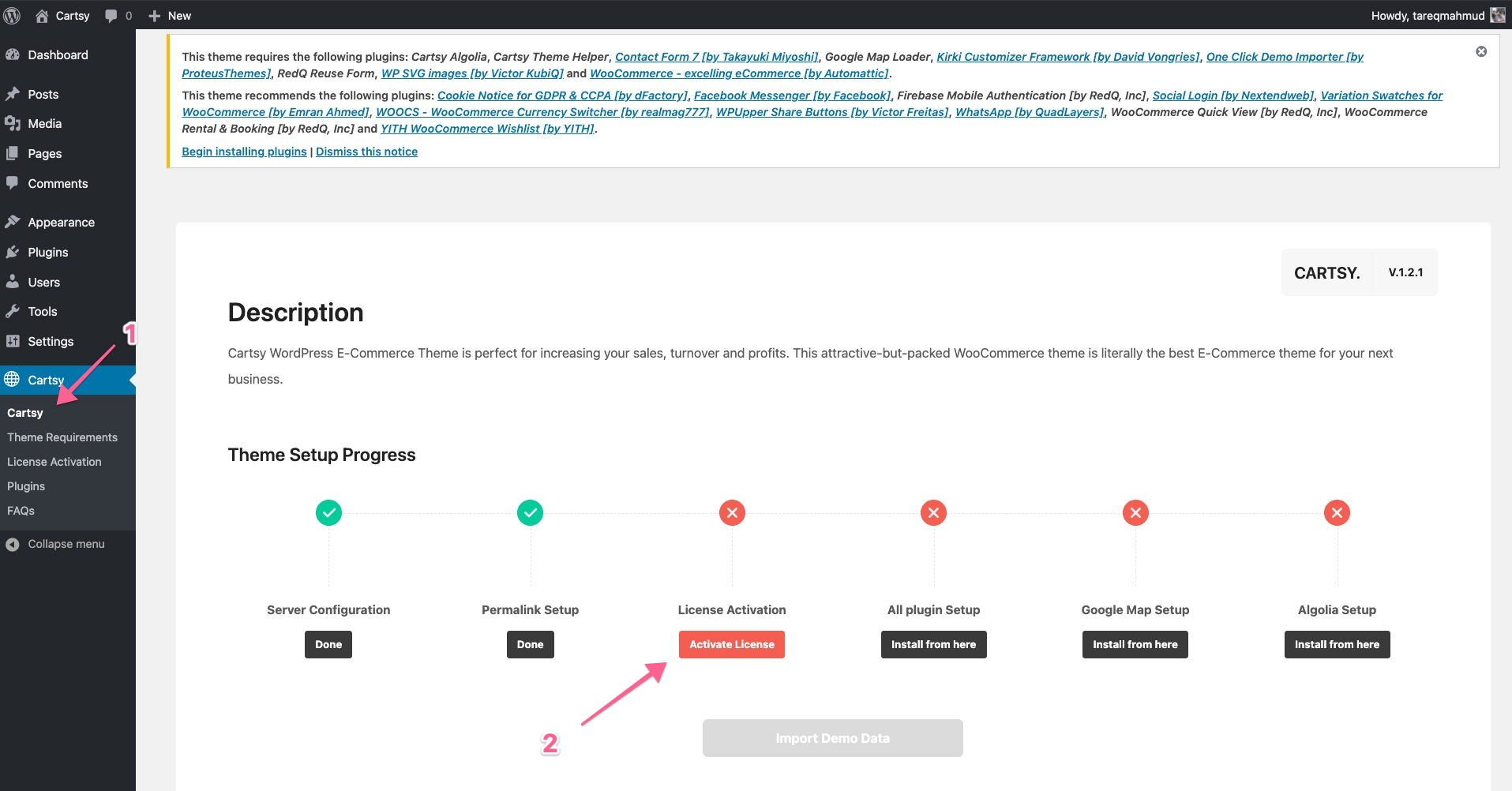Viewport: 1512px width, 791px height.
Task: Click Collapse menu label
Action: (x=66, y=544)
